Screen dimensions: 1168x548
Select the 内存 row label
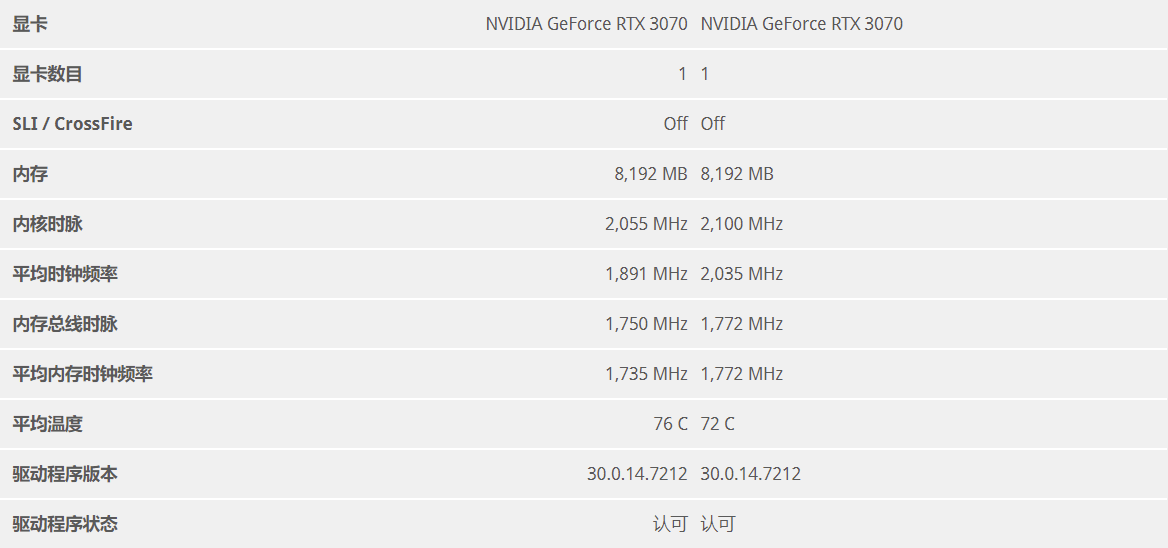30,174
